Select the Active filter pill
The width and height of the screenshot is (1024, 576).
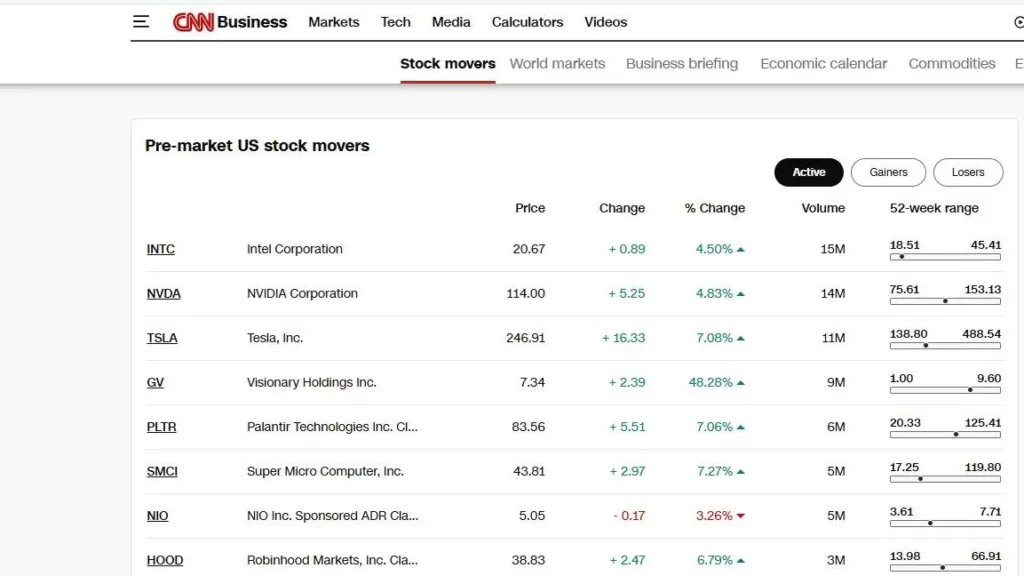click(x=808, y=172)
